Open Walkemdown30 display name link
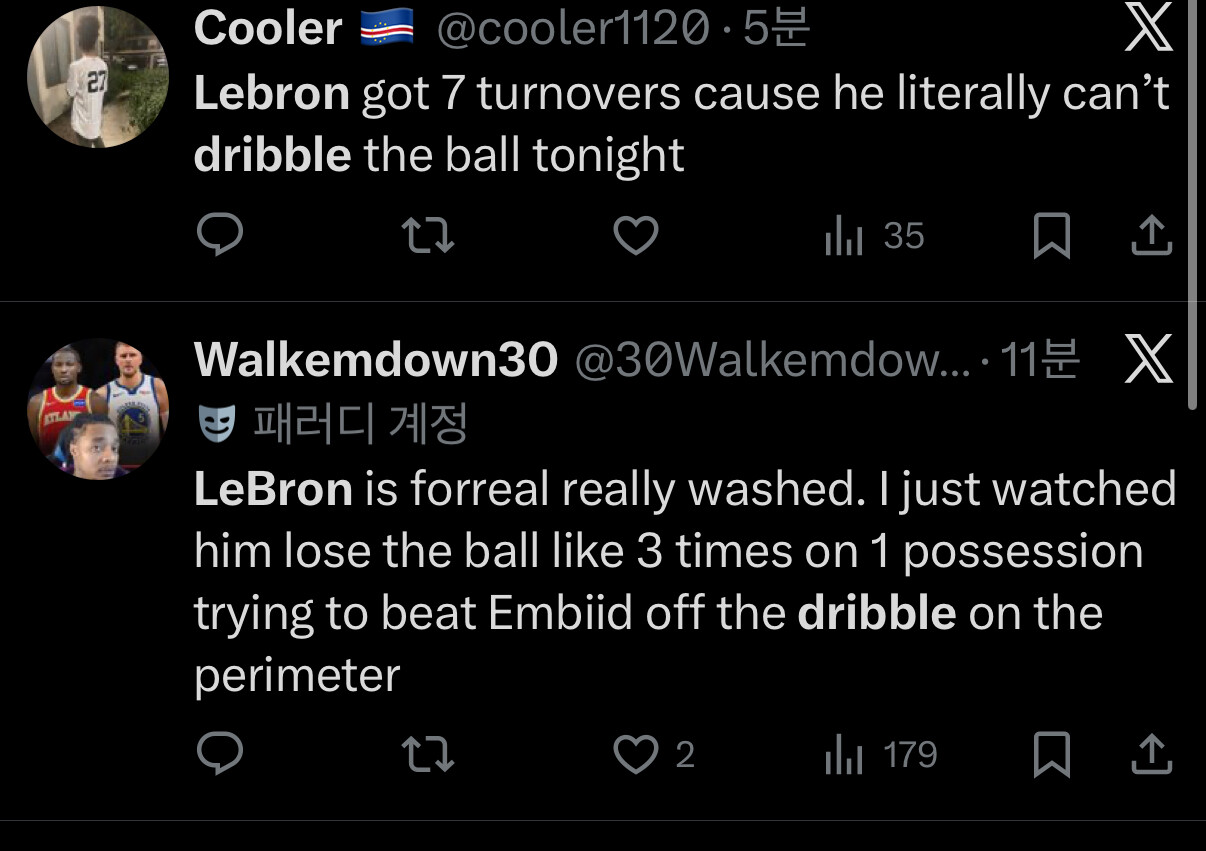 coord(375,360)
